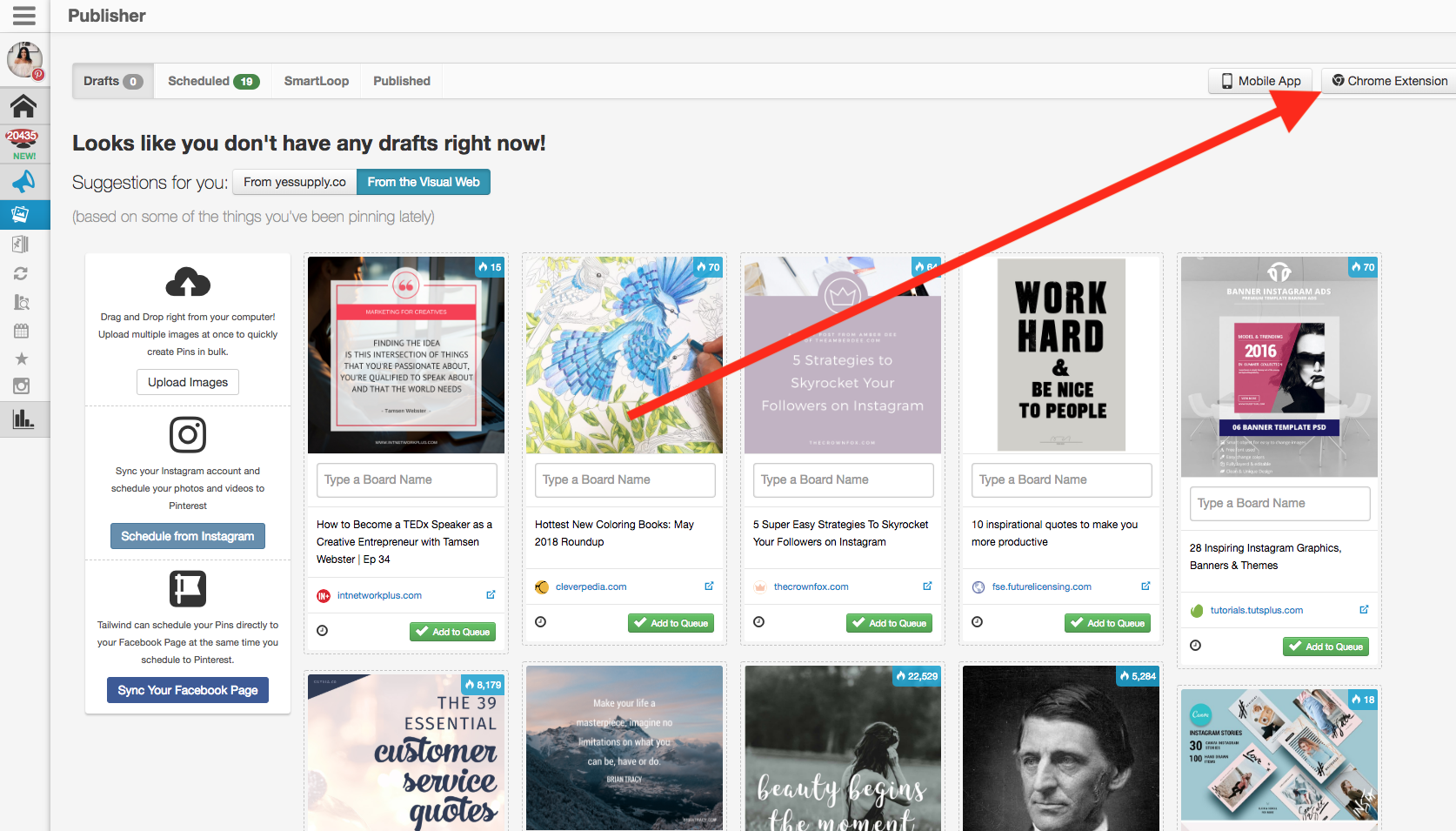The height and width of the screenshot is (831, 1456).
Task: Click Sync Your Facebook Page button
Action: 188,690
